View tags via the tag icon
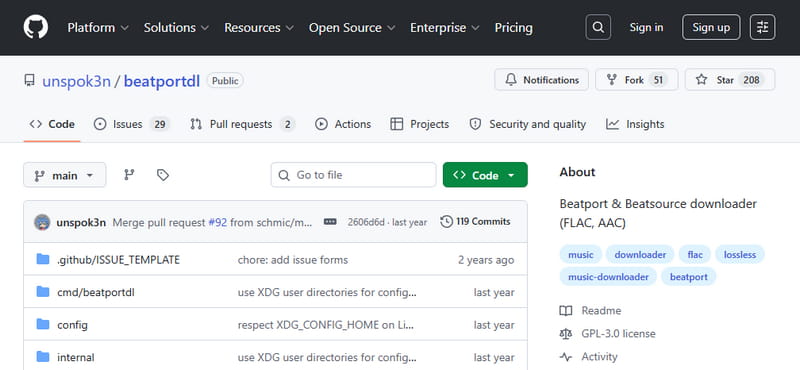Screen dimensions: 800x370 (163, 175)
